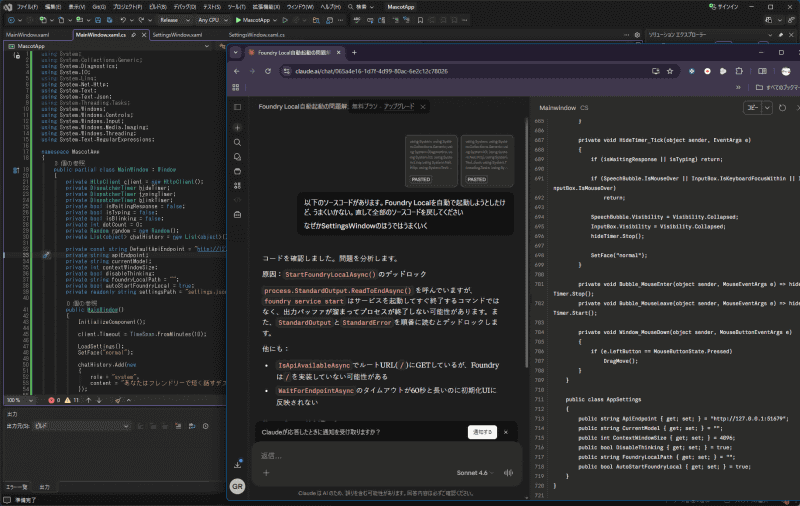Click サインイン sign-in button in Visual Studio
The height and width of the screenshot is (506, 800).
tap(723, 7)
